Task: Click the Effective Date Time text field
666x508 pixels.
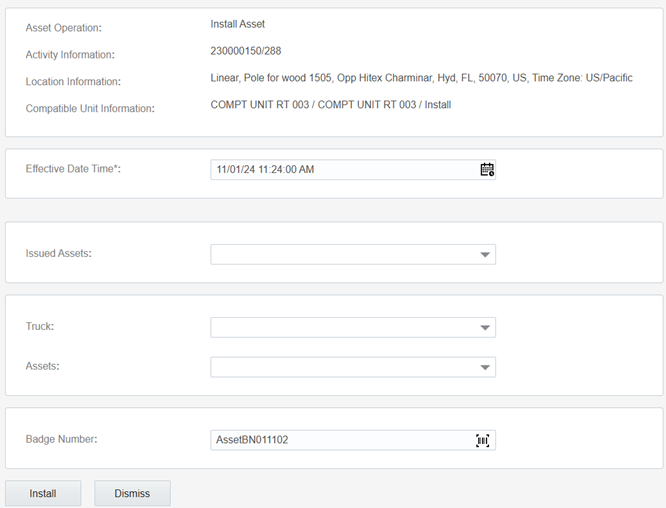Action: [x=353, y=169]
